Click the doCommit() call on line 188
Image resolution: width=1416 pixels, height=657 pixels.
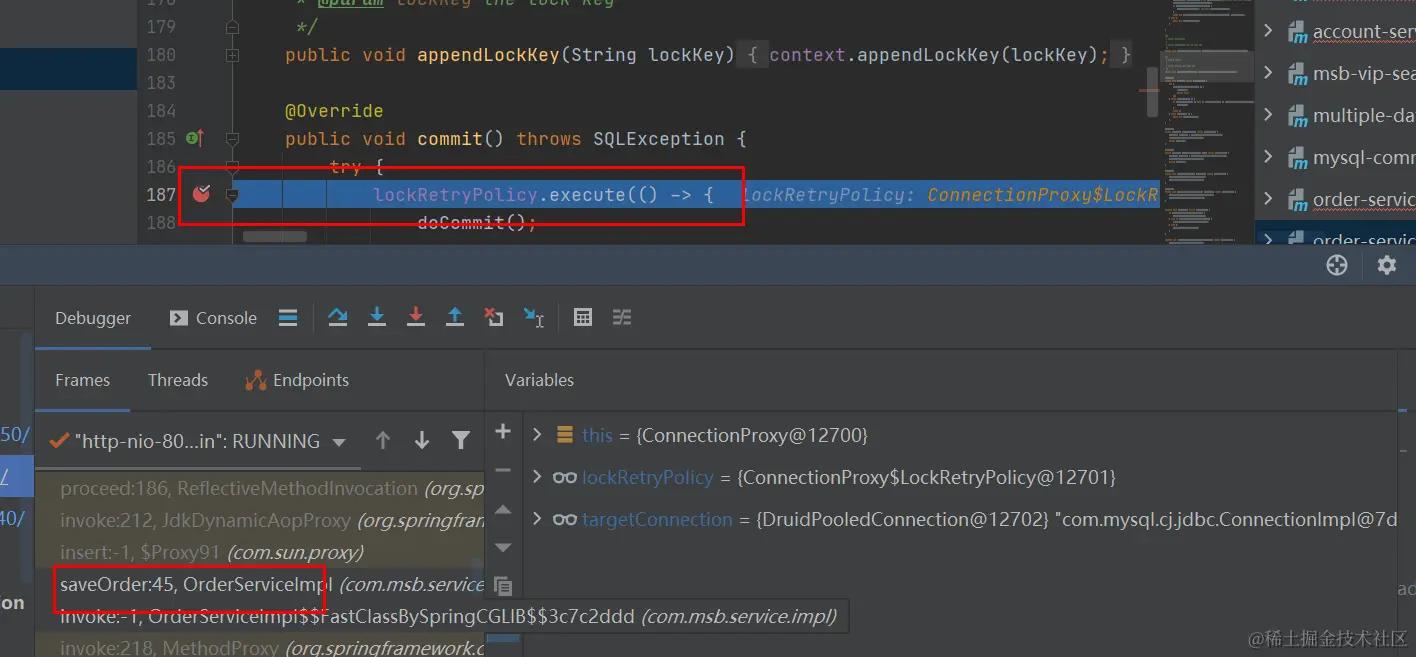476,222
